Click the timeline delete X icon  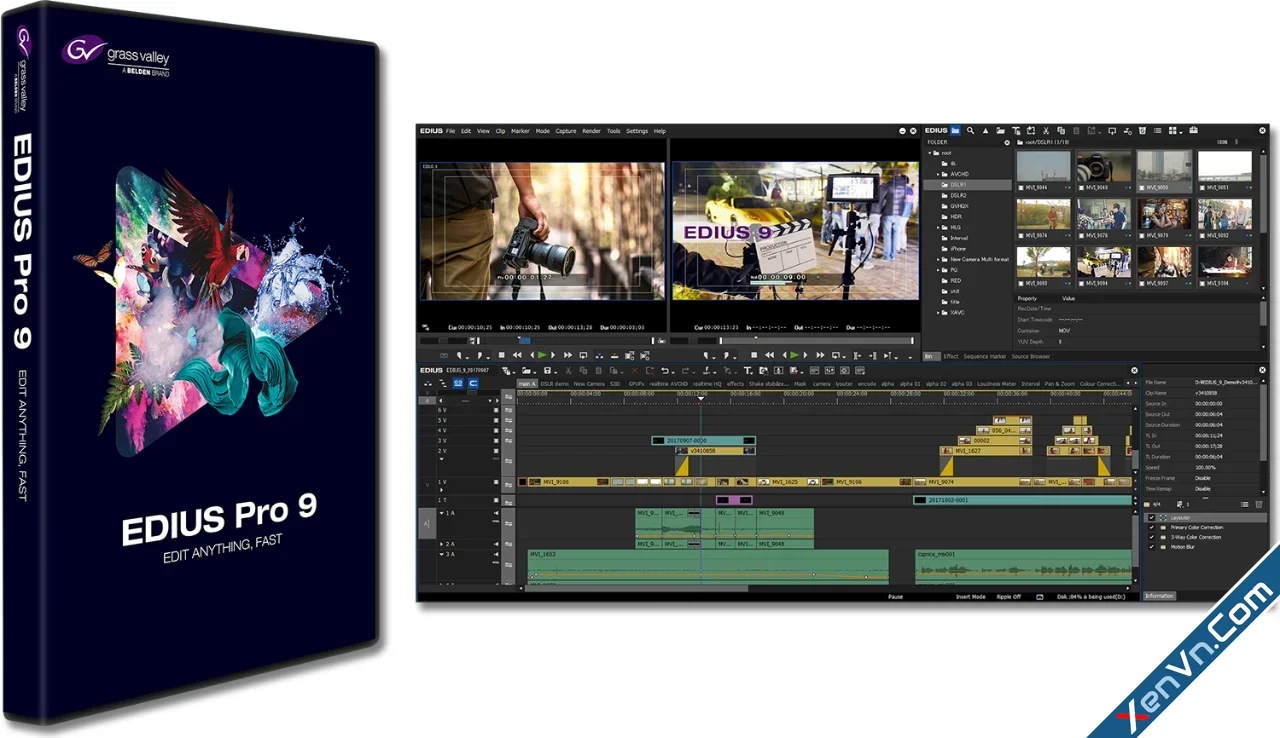pos(634,371)
